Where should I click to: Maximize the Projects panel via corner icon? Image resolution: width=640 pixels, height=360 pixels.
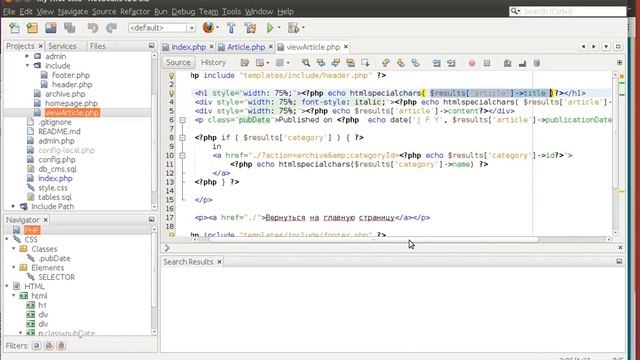pos(151,46)
